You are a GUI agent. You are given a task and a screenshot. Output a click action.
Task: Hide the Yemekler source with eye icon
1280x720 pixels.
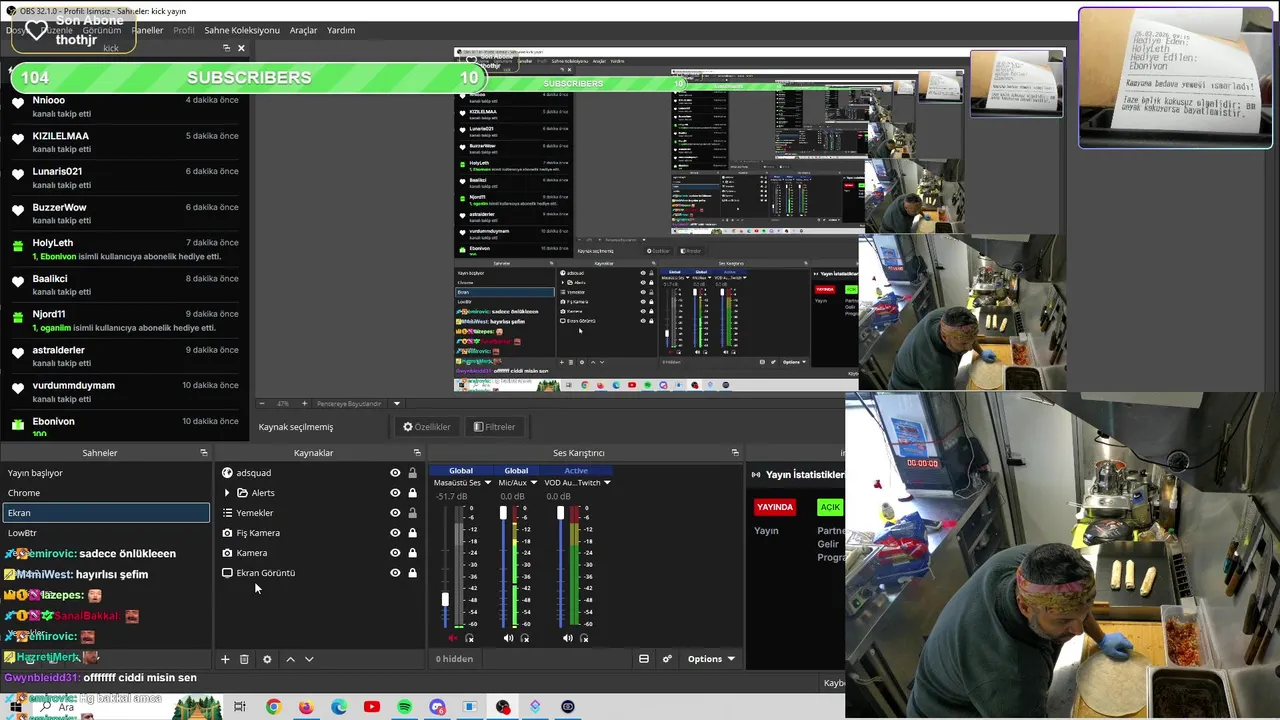395,513
